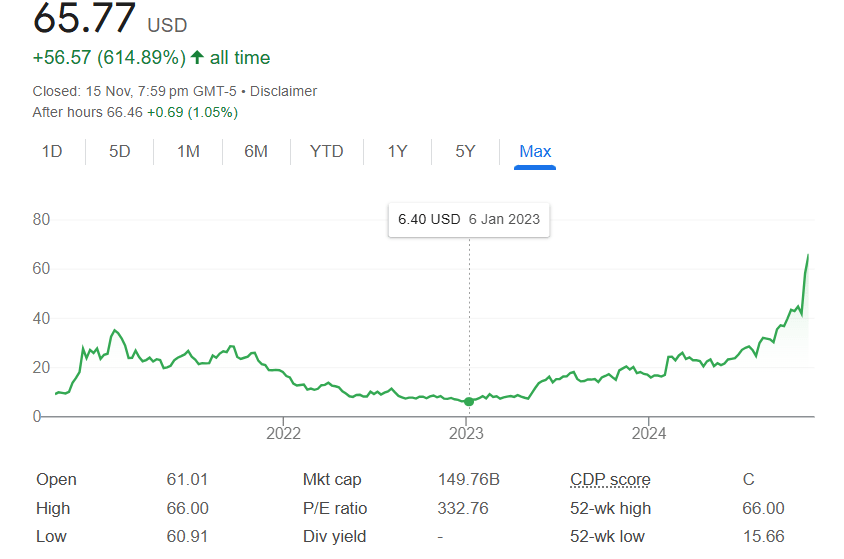The height and width of the screenshot is (559, 844).
Task: Switch to the 5D time range
Action: [x=120, y=152]
